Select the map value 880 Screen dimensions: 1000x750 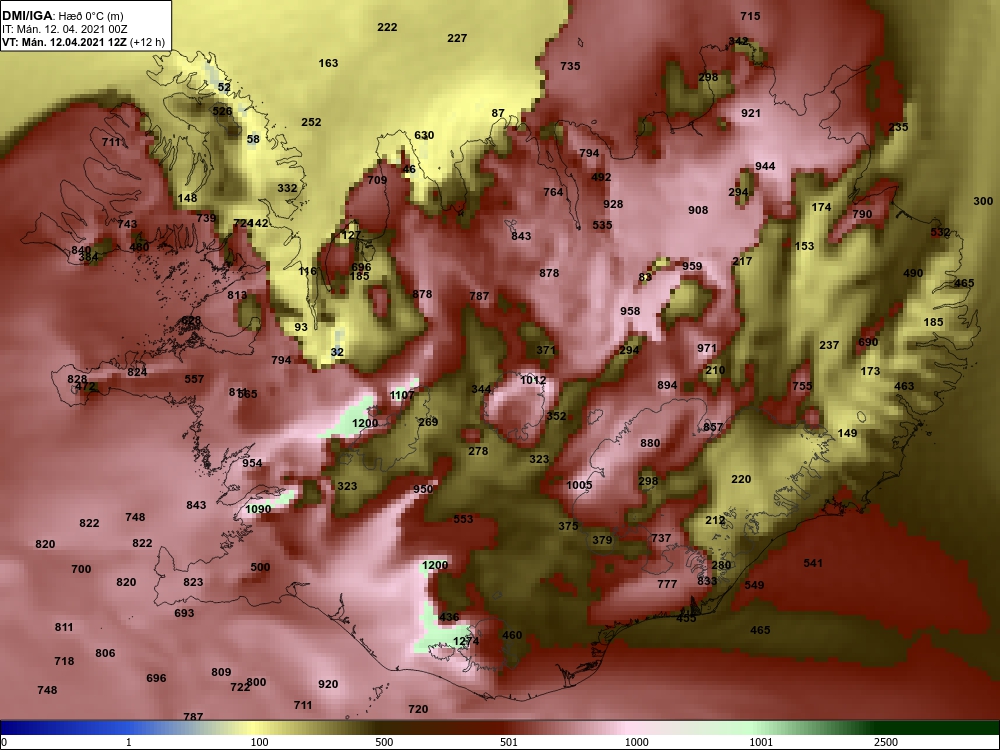pyautogui.click(x=650, y=443)
